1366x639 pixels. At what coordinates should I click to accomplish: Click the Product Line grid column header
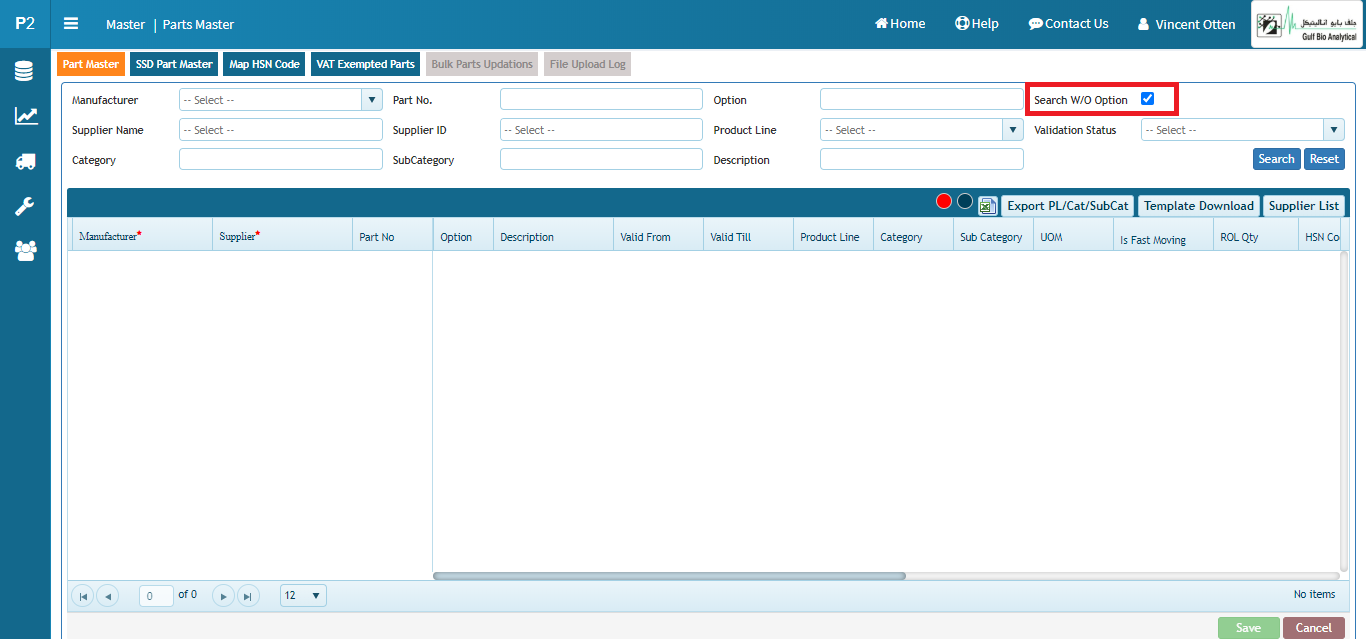click(833, 236)
